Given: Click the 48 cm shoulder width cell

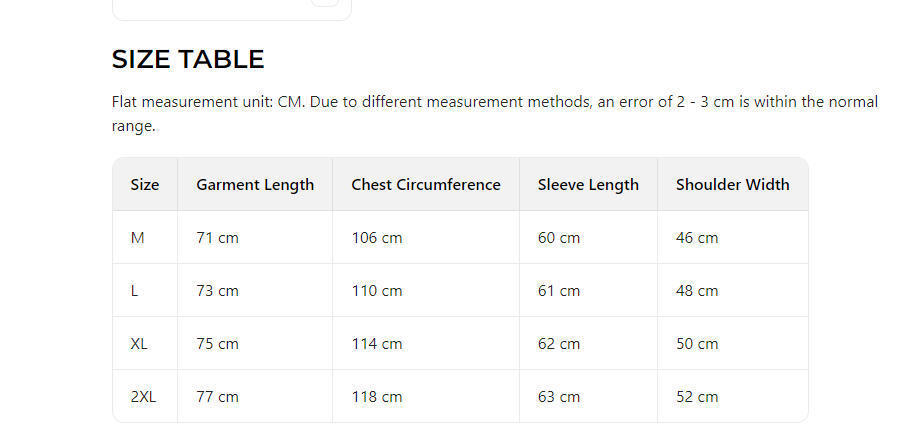Looking at the screenshot, I should (x=697, y=291).
